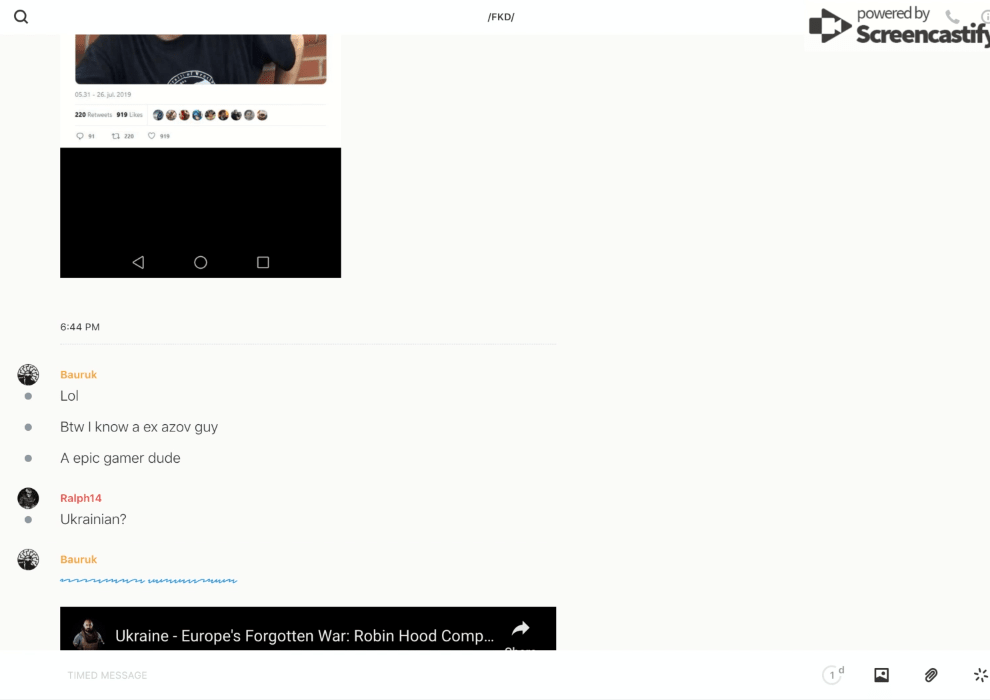Send a ping with the starburst icon
990x700 pixels.
tap(980, 675)
